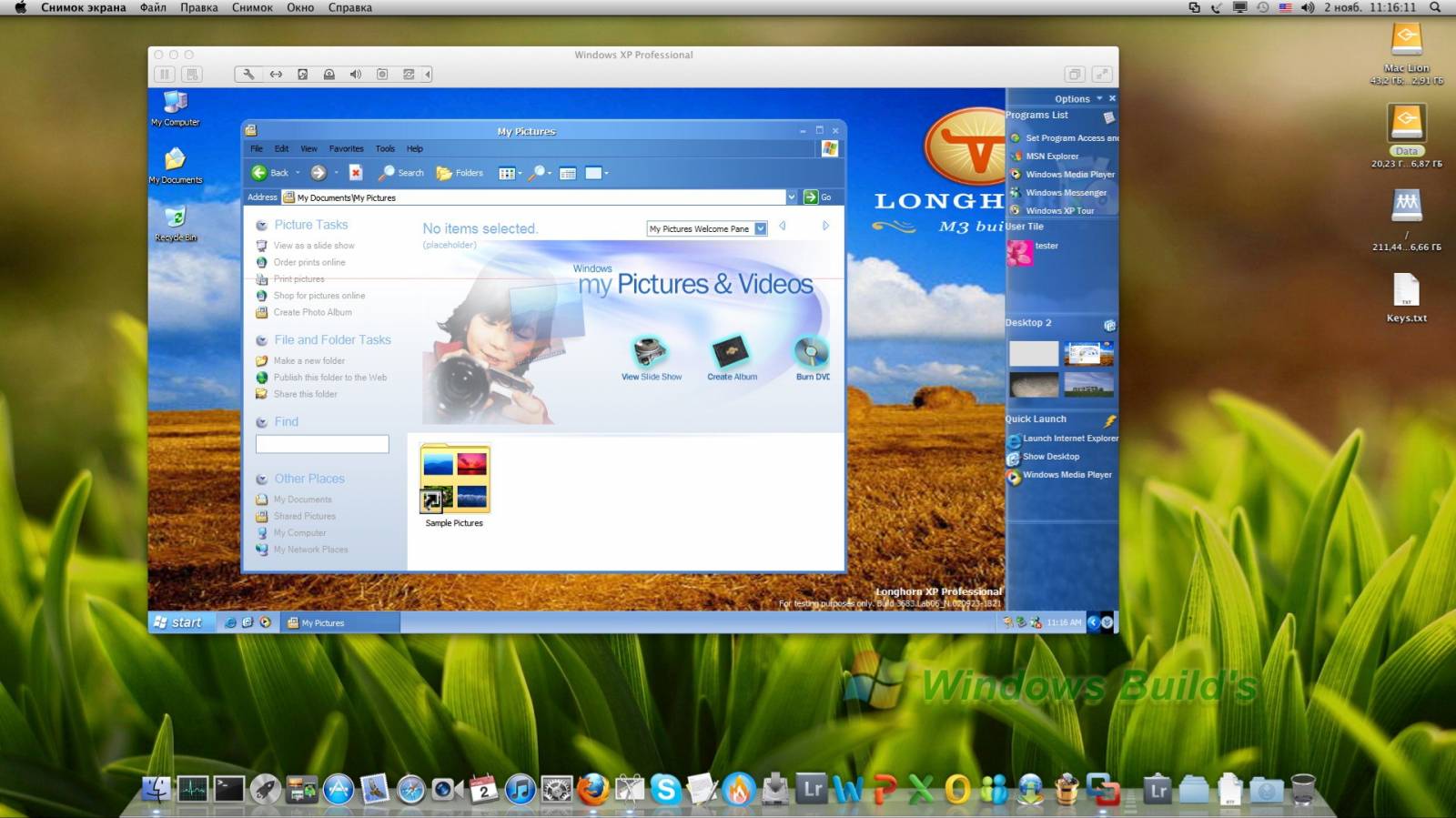This screenshot has height=818, width=1456.
Task: Open Views dropdown in toolbar
Action: [510, 173]
